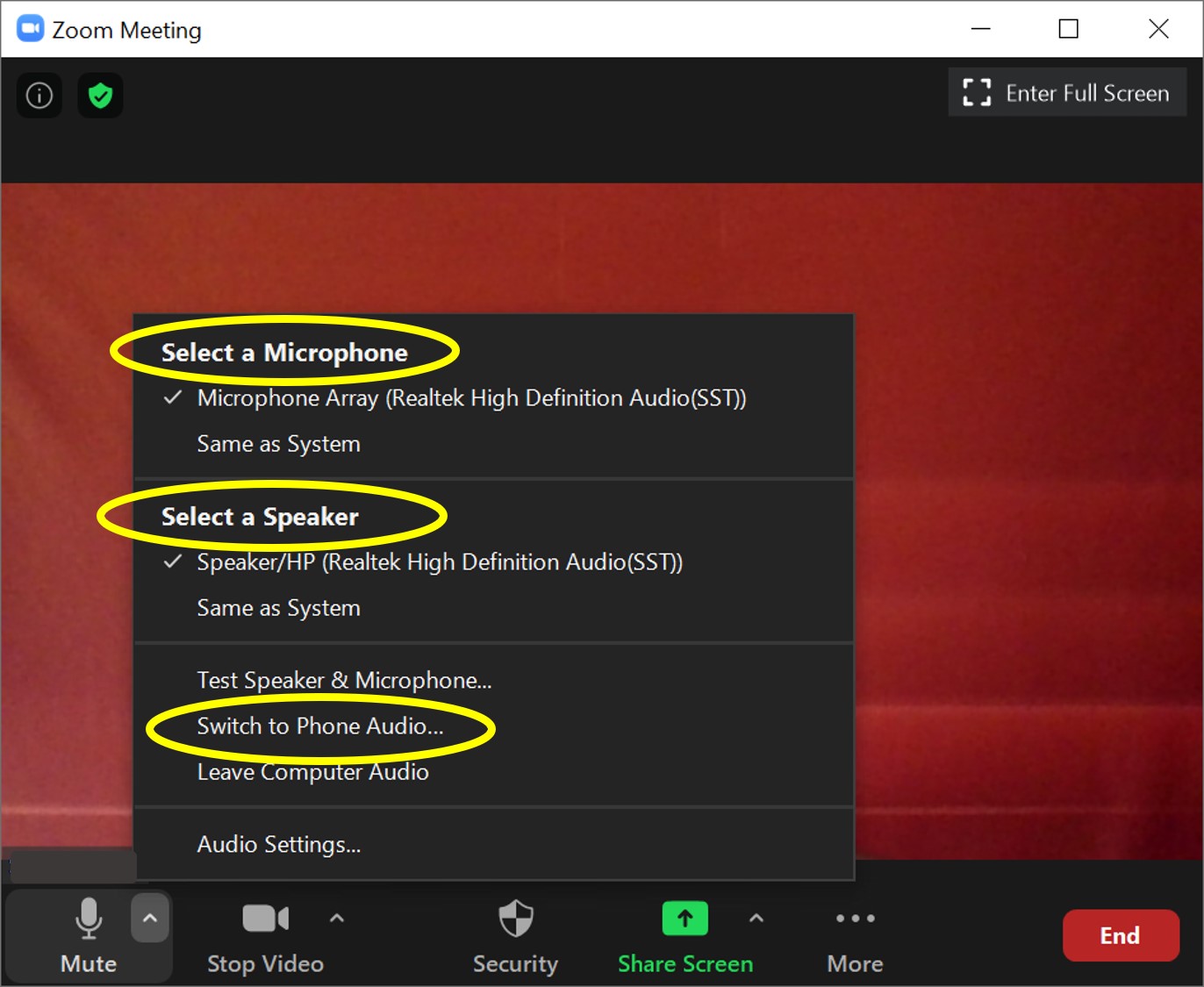This screenshot has width=1204, height=987.
Task: Click Enter Full Screen
Action: pos(1066,92)
